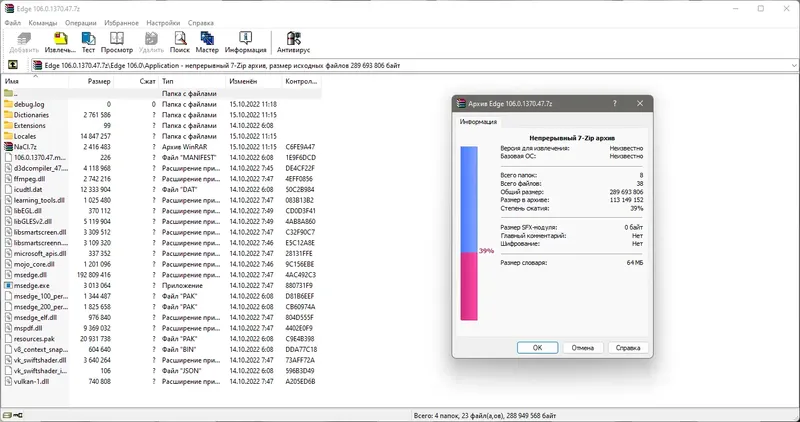This screenshot has height=422, width=800.
Task: Confirm the dialog with OK button
Action: 537,347
